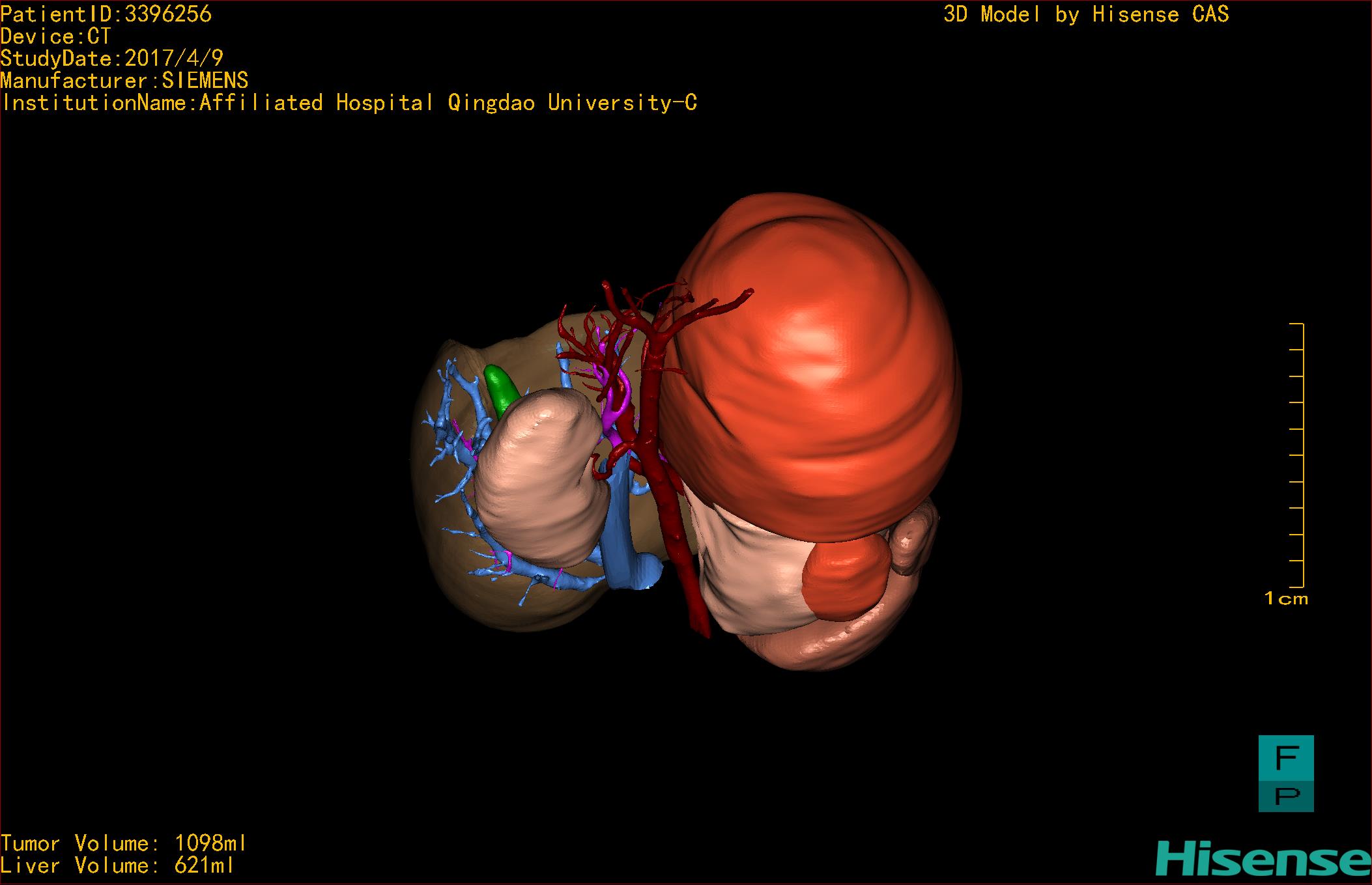Screen dimensions: 1372x885
Task: Select the small orange tumor nodule
Action: click(x=844, y=580)
